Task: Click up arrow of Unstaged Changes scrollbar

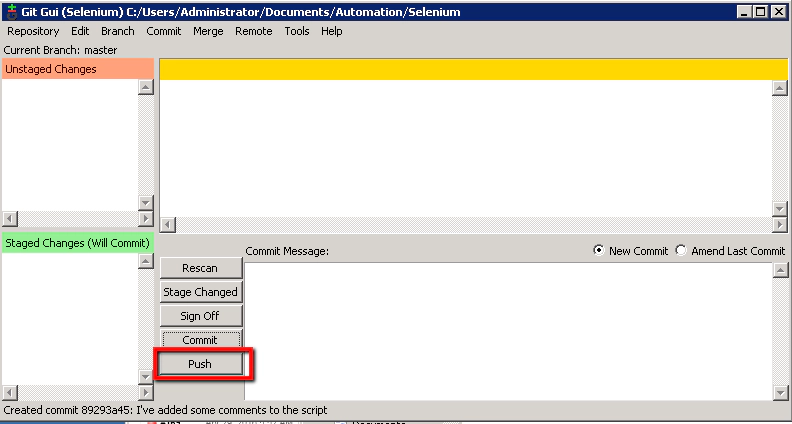Action: click(146, 87)
